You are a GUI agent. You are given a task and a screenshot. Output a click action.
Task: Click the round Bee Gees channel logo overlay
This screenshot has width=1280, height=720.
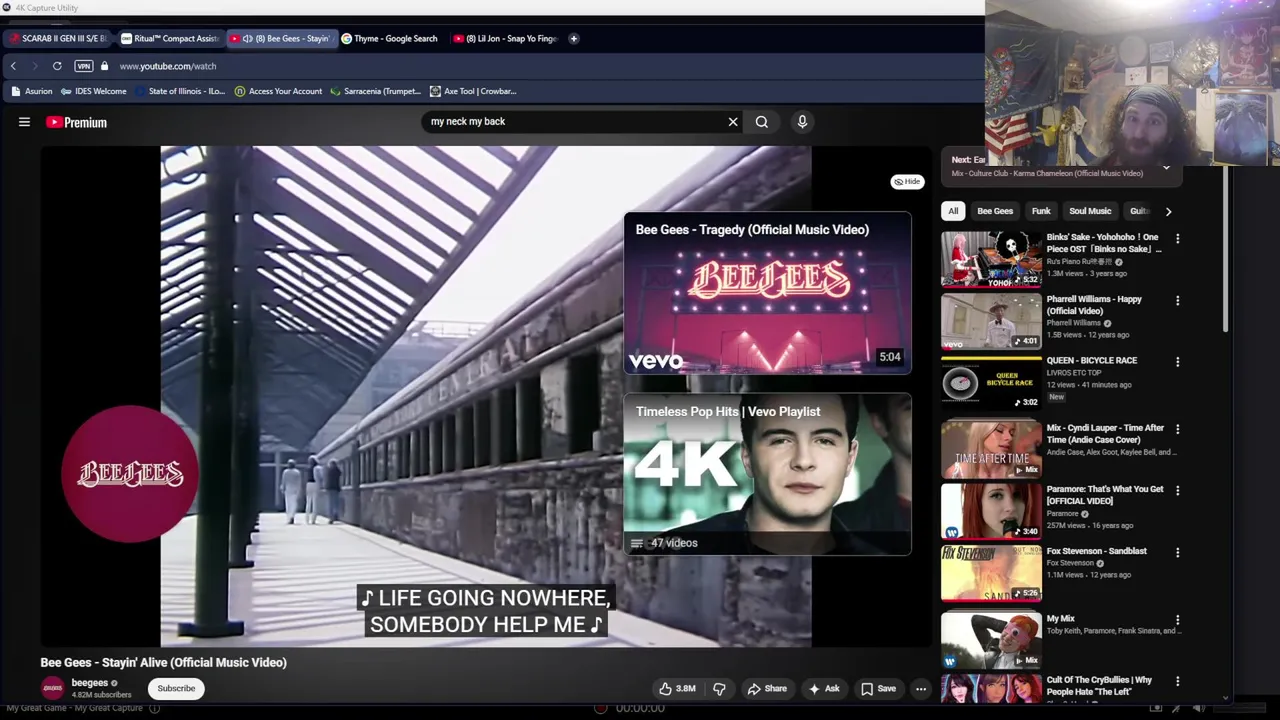point(130,474)
